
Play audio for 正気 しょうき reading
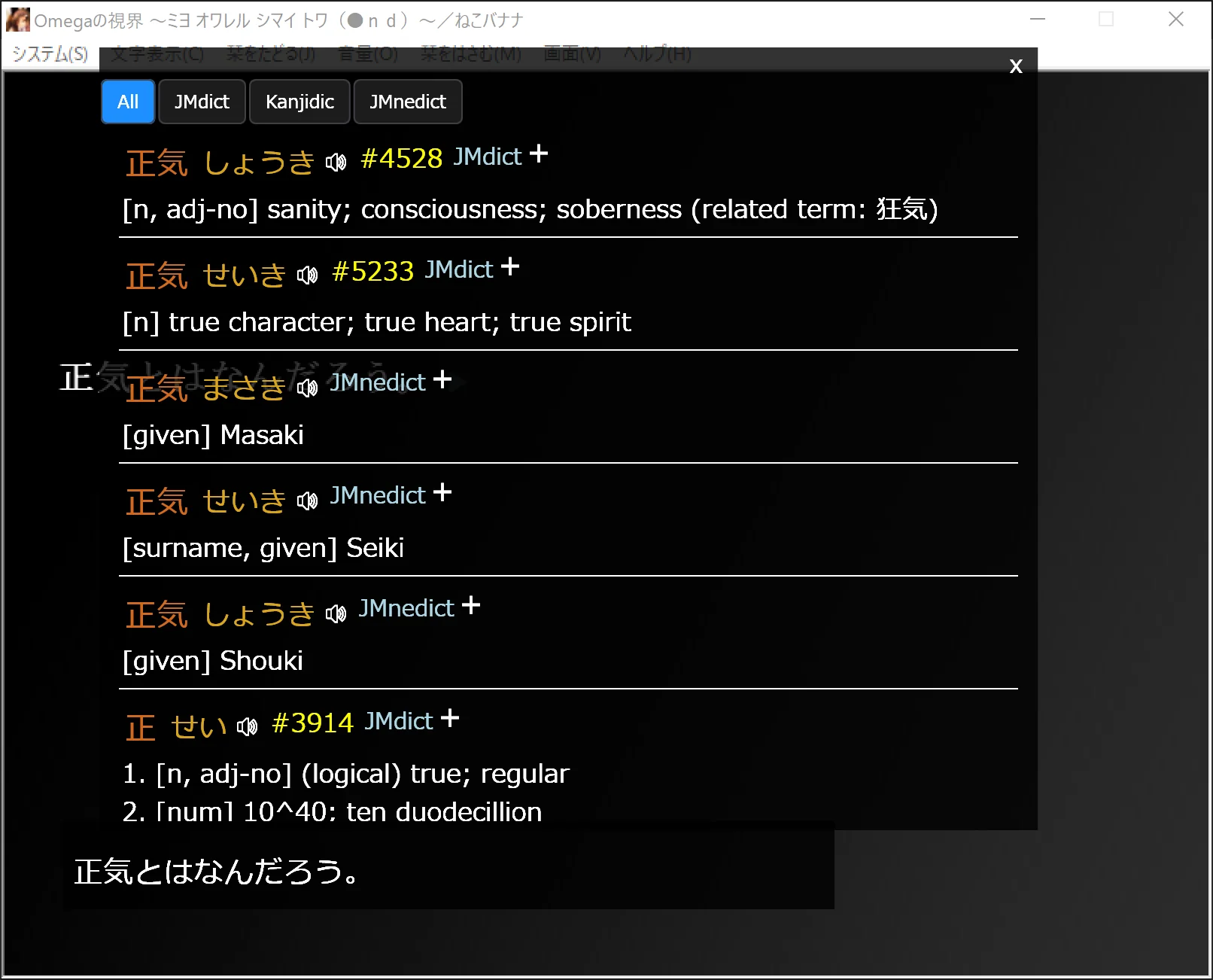click(337, 161)
